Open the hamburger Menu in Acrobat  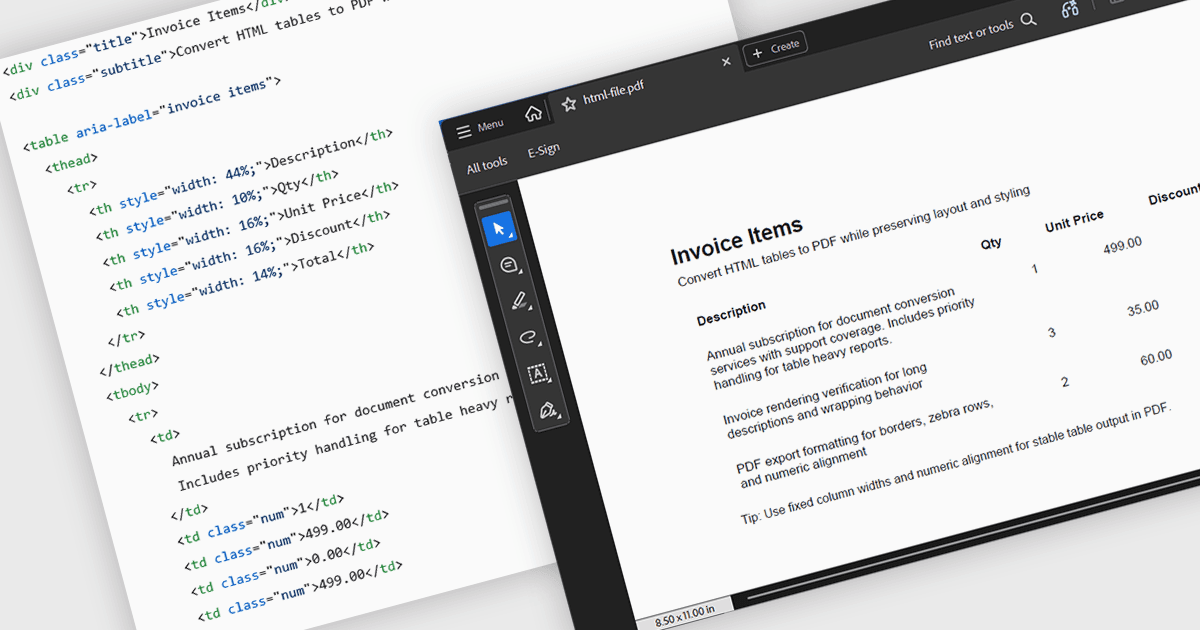[480, 128]
